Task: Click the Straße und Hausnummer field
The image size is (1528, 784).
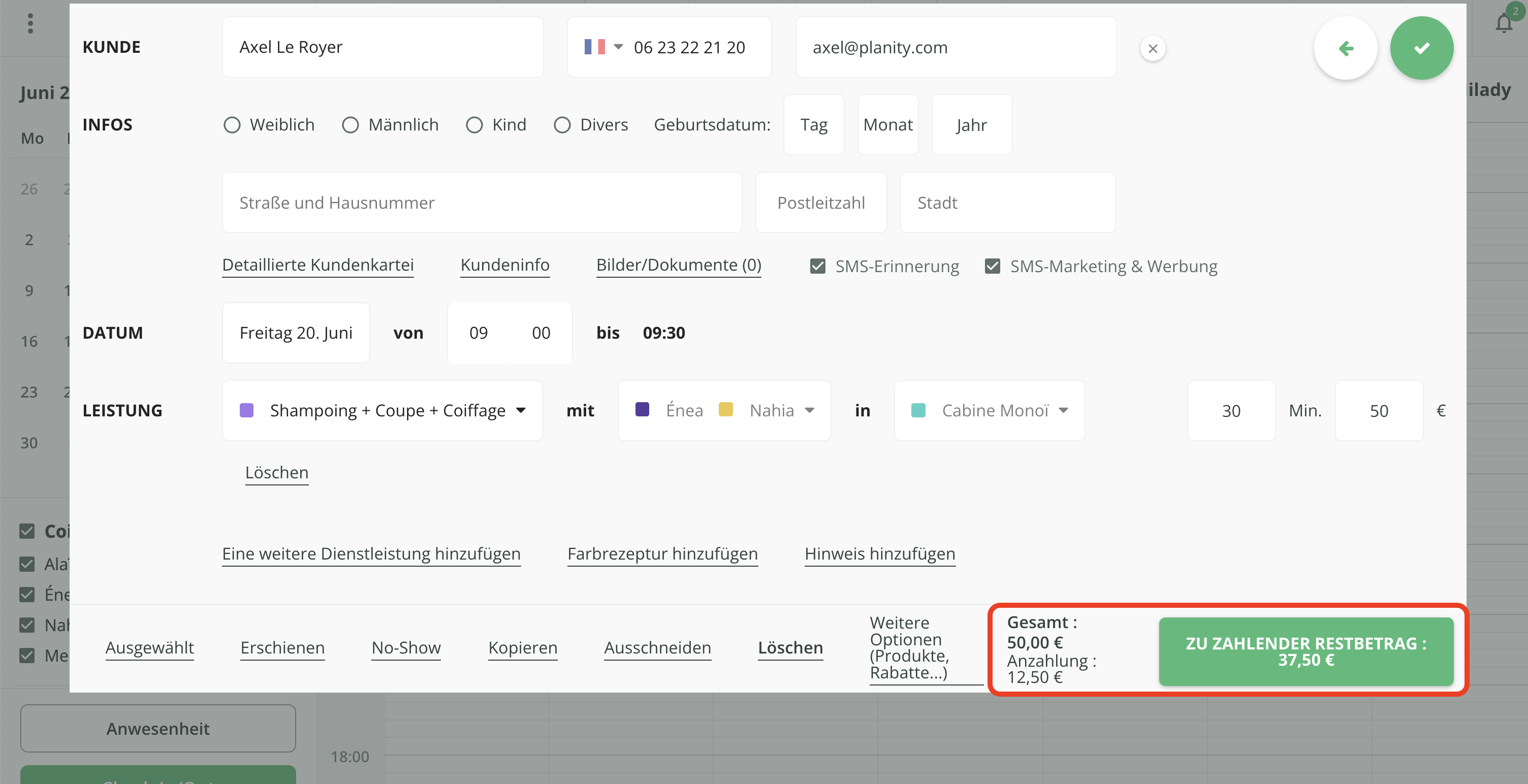Action: [x=482, y=203]
